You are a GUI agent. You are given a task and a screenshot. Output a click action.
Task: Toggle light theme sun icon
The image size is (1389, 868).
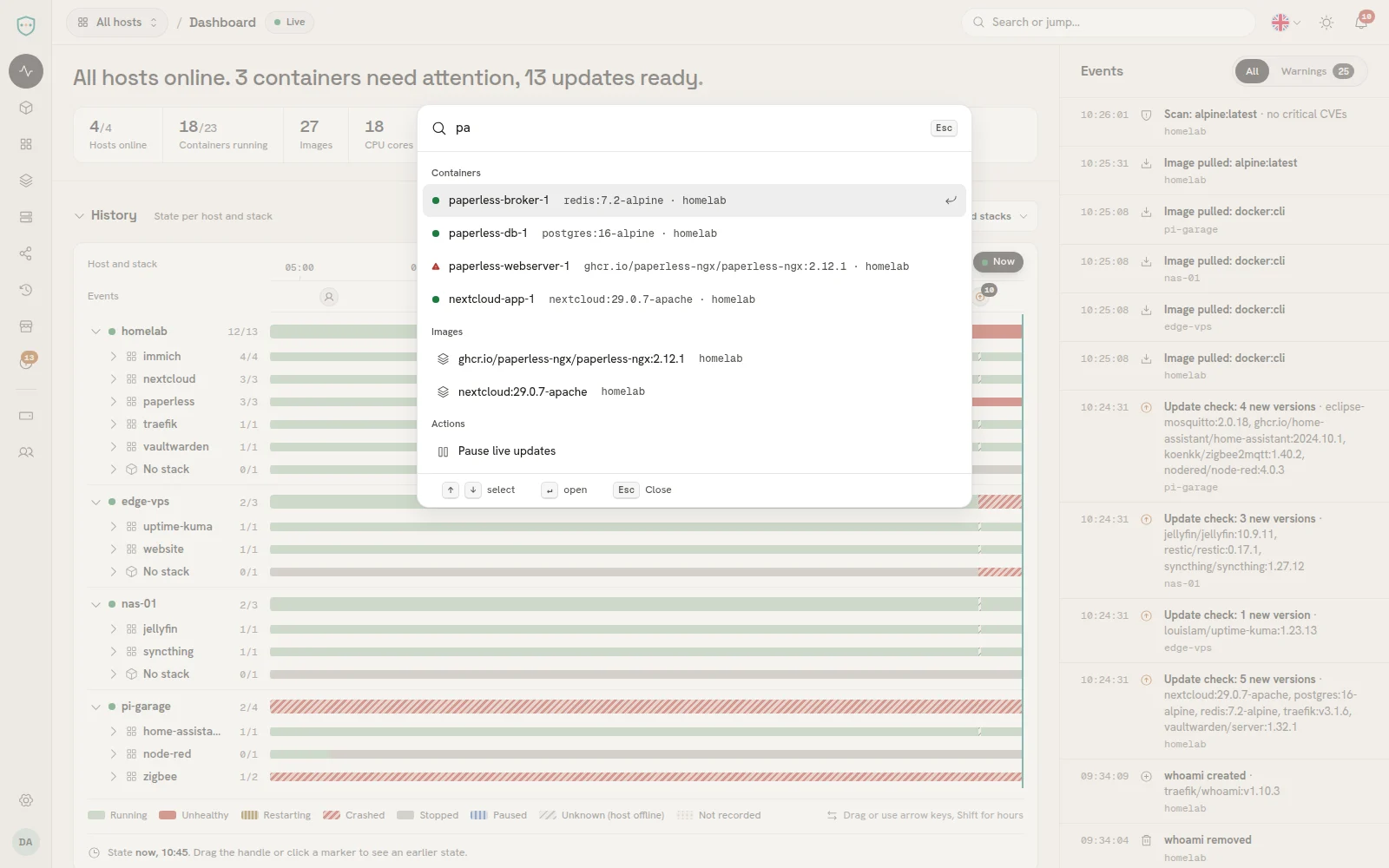tap(1326, 23)
